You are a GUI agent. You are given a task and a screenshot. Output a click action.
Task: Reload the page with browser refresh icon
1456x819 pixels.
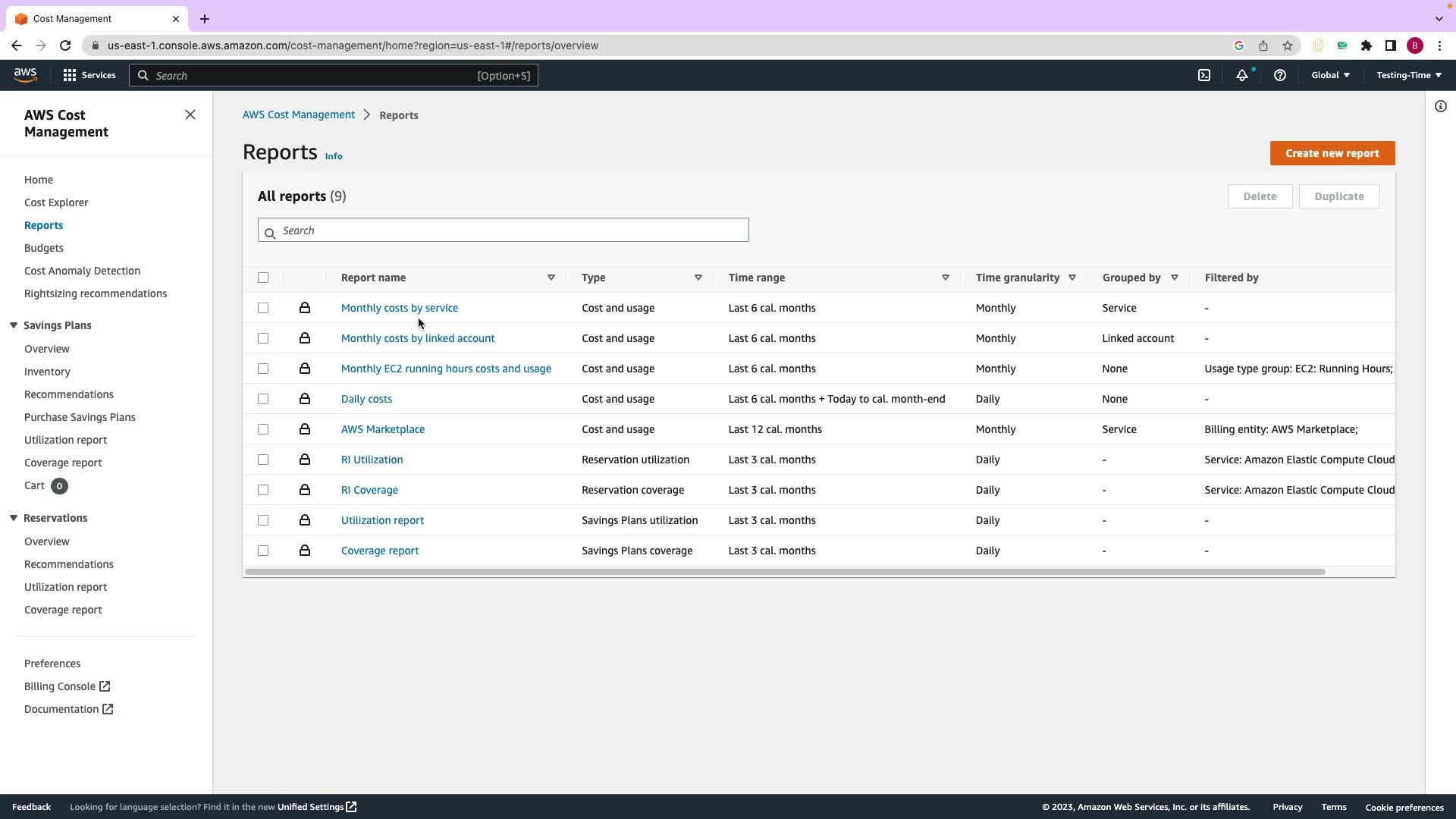click(x=65, y=45)
